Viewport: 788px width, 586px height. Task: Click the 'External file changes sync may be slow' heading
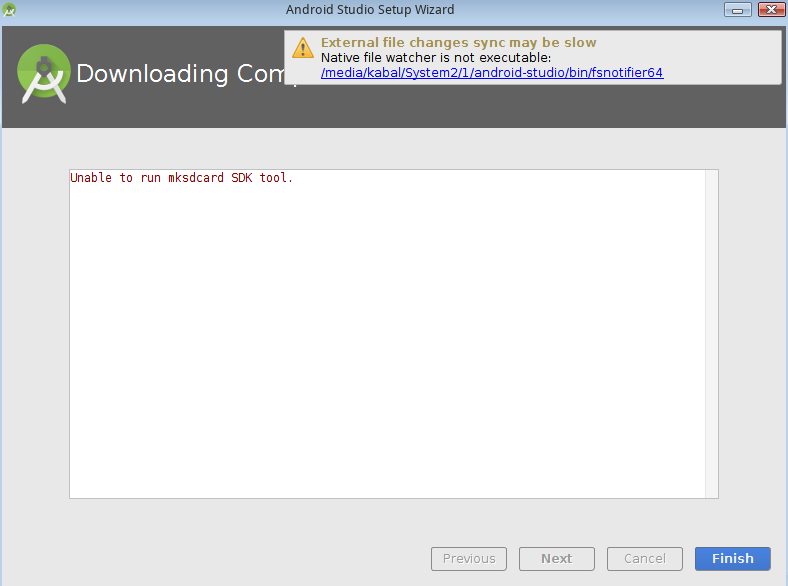pyautogui.click(x=458, y=43)
